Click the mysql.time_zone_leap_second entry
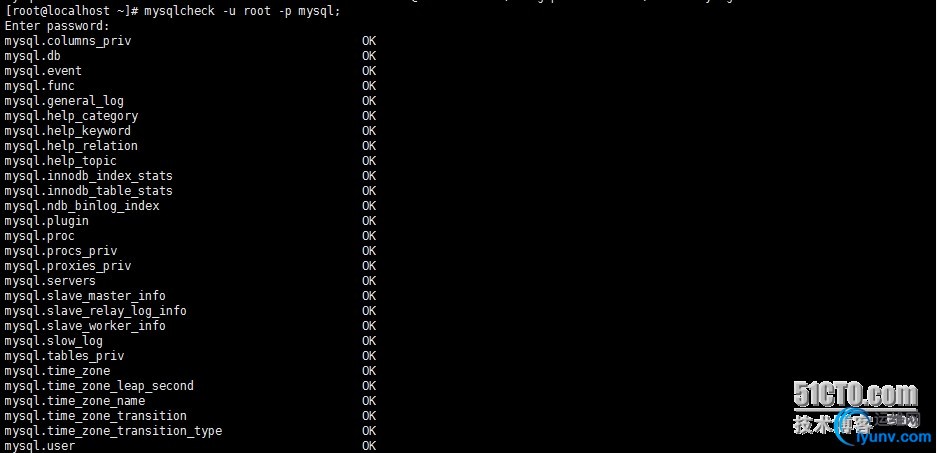The image size is (937, 453). [99, 385]
